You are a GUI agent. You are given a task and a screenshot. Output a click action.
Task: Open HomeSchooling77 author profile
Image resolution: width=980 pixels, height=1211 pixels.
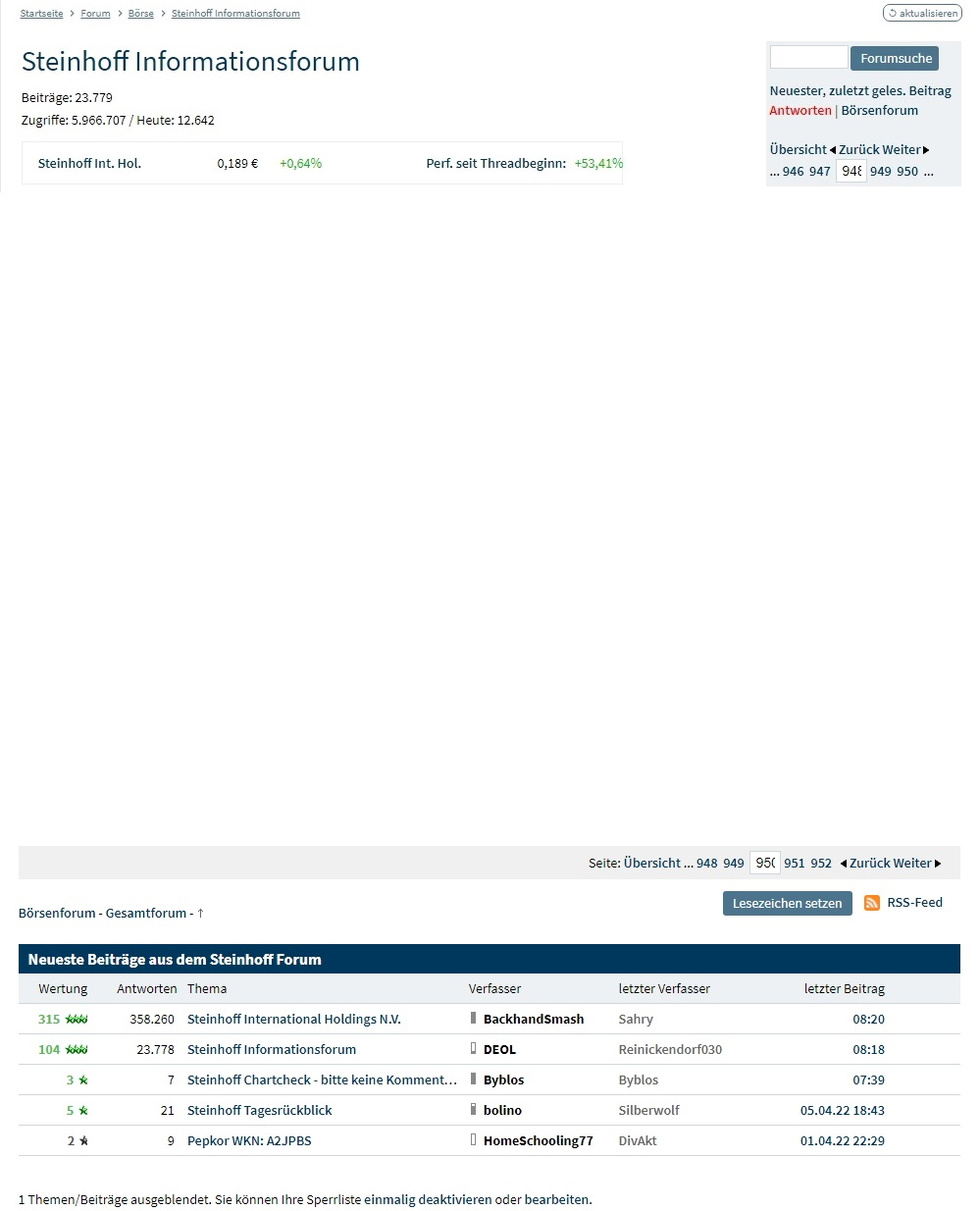(539, 1141)
